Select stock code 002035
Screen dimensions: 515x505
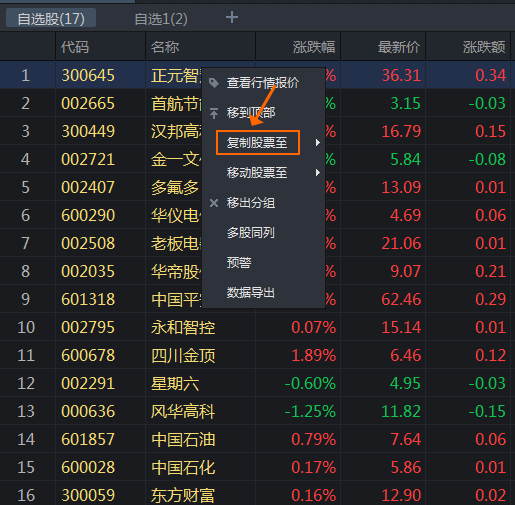coord(88,271)
